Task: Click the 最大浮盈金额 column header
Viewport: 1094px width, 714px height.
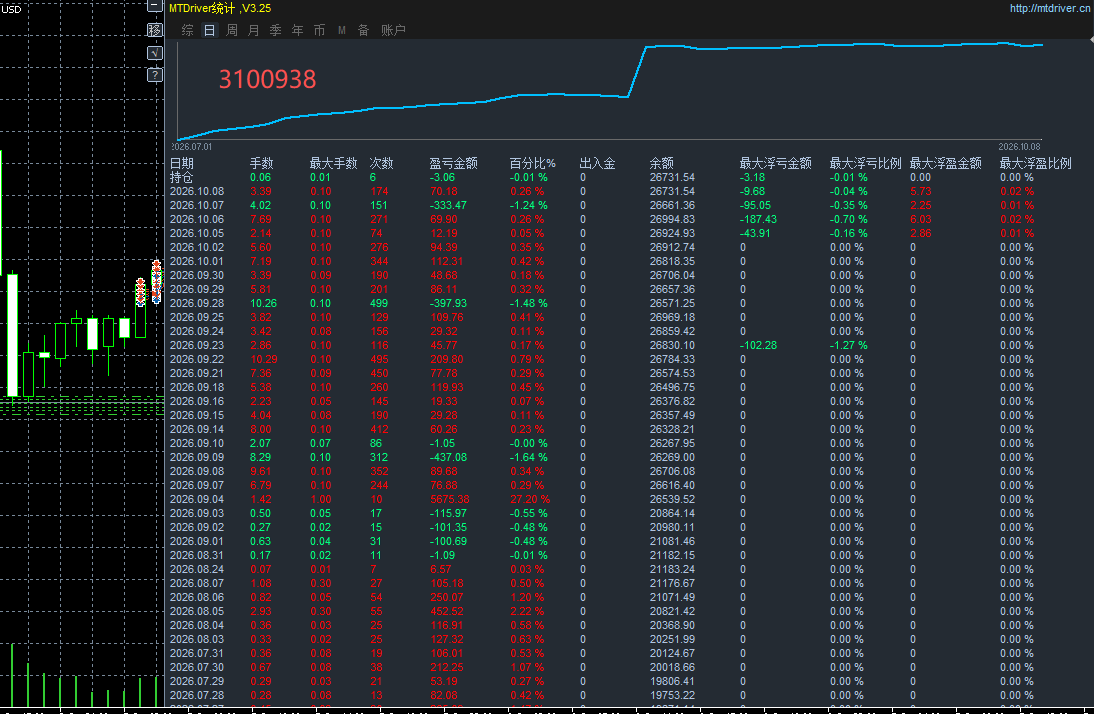Action: pos(945,163)
